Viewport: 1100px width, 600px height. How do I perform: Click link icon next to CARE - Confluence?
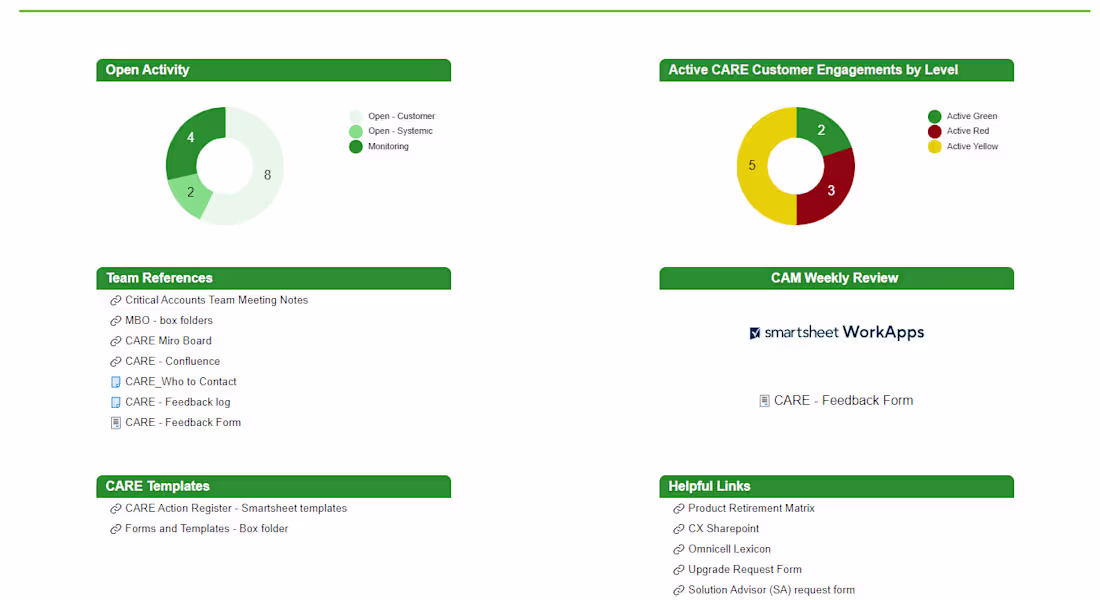[116, 361]
